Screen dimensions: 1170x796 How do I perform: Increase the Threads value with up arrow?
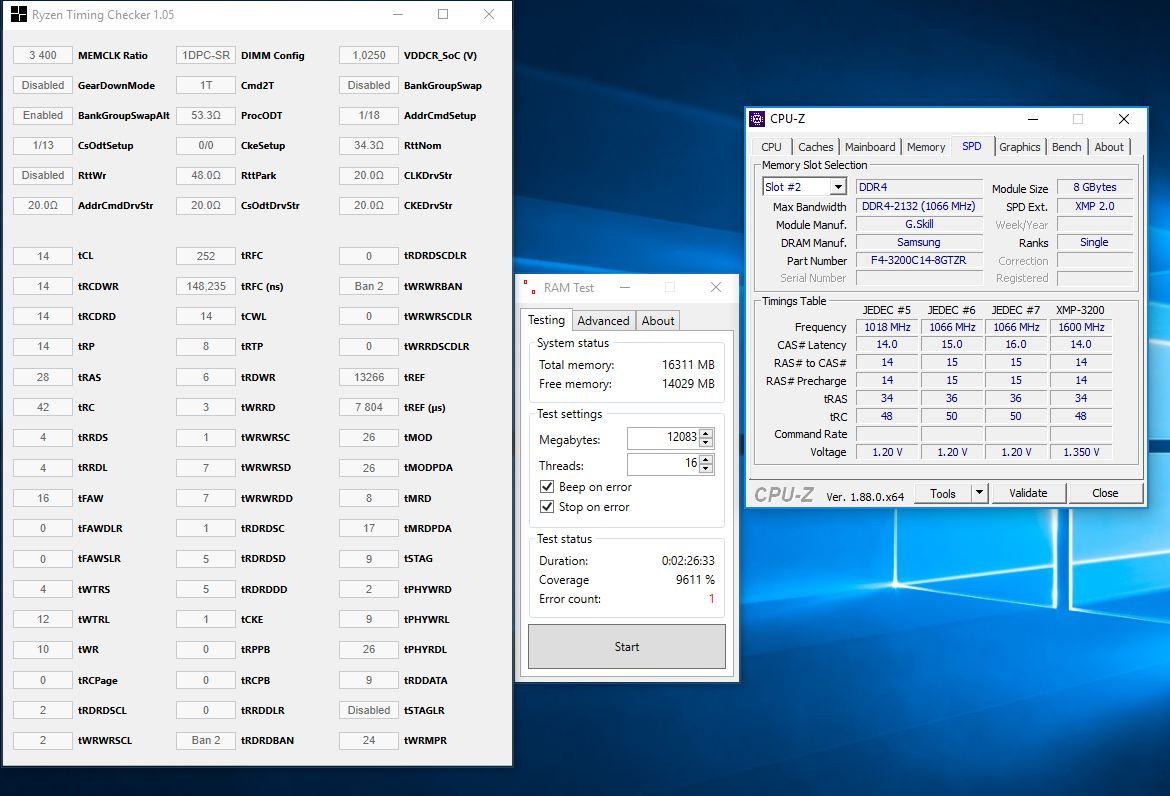706,460
